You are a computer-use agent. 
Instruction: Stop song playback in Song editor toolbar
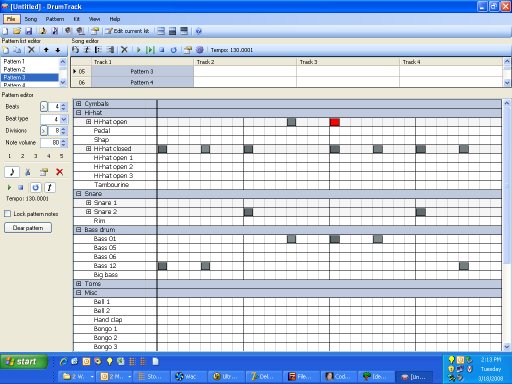coord(162,50)
